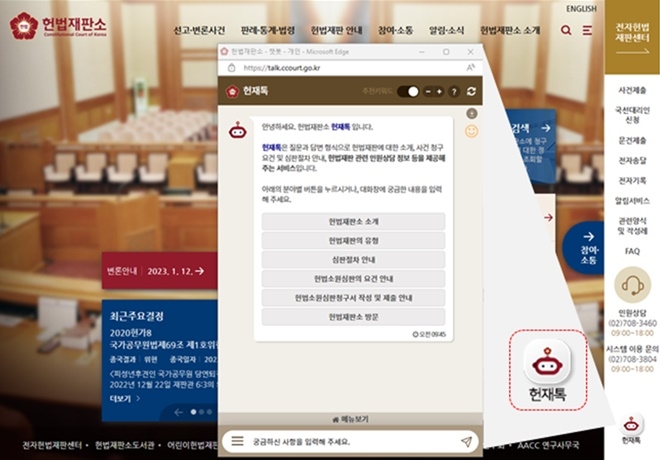Image resolution: width=660 pixels, height=460 pixels.
Task: Click the smiley face feedback icon
Action: click(x=472, y=130)
